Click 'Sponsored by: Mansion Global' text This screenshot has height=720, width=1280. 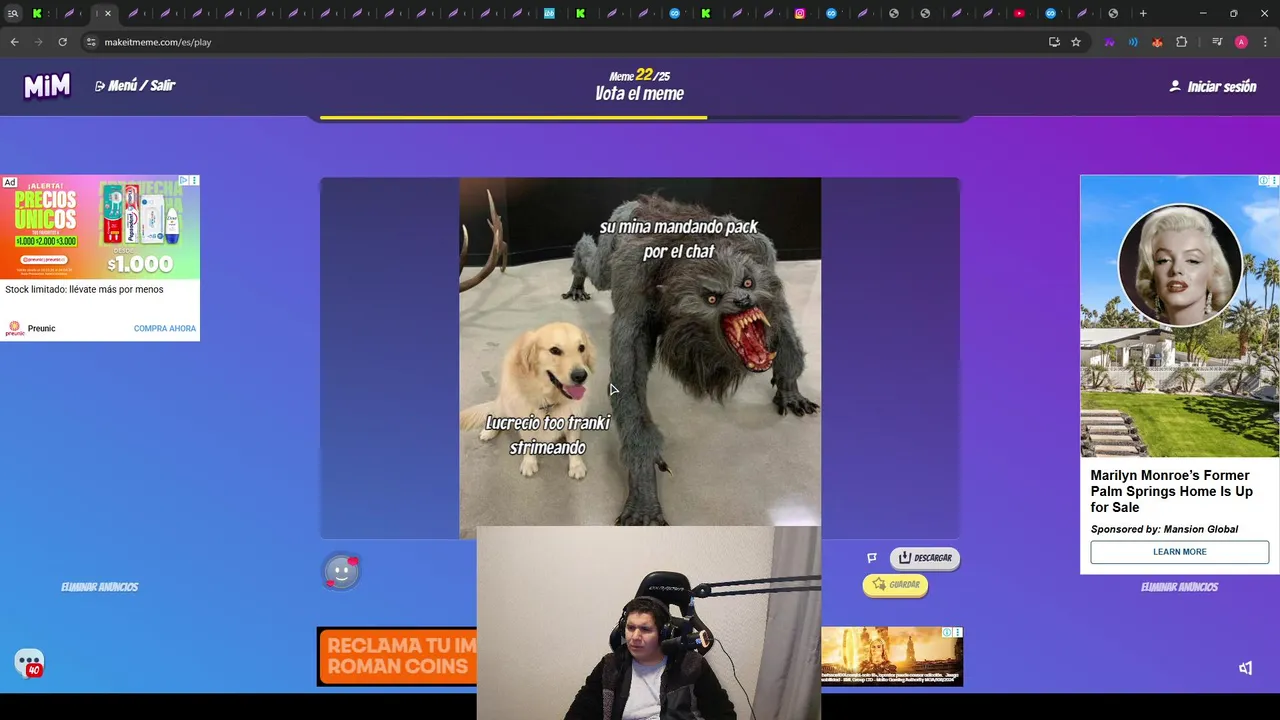(x=1164, y=529)
